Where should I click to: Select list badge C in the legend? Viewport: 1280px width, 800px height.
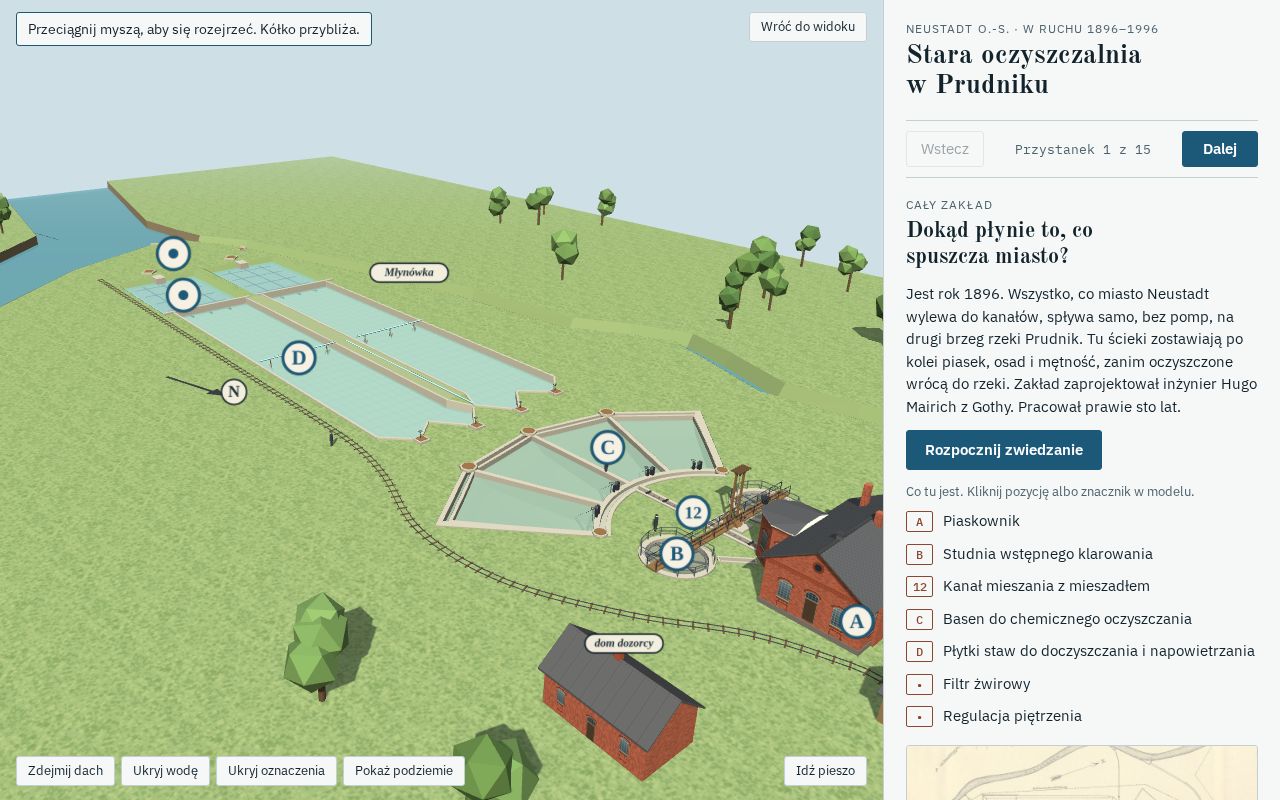tap(919, 619)
